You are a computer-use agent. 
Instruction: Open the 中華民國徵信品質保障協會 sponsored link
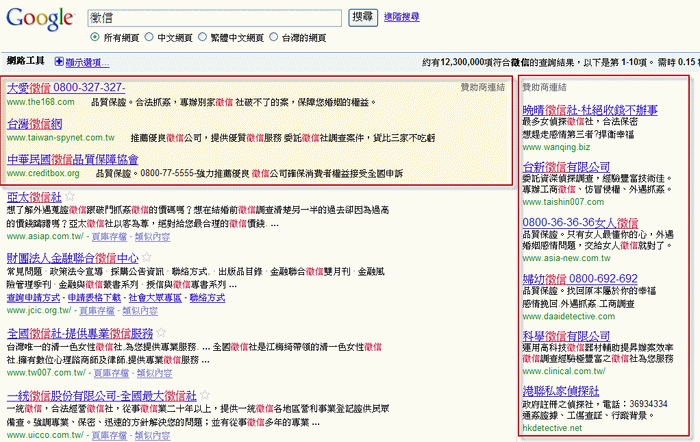pyautogui.click(x=72, y=159)
